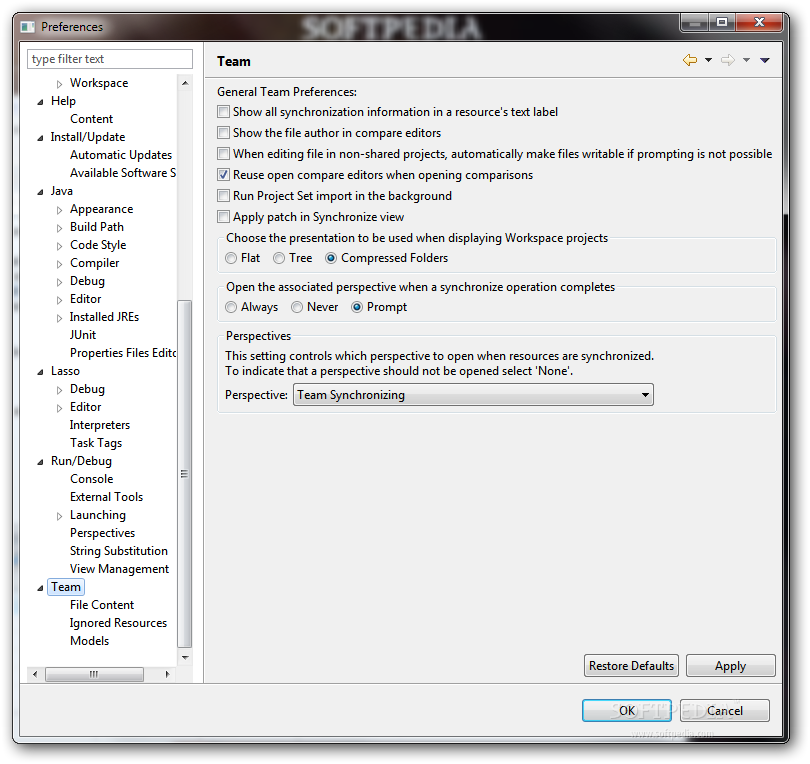Collapse the Java tree node

coord(40,192)
